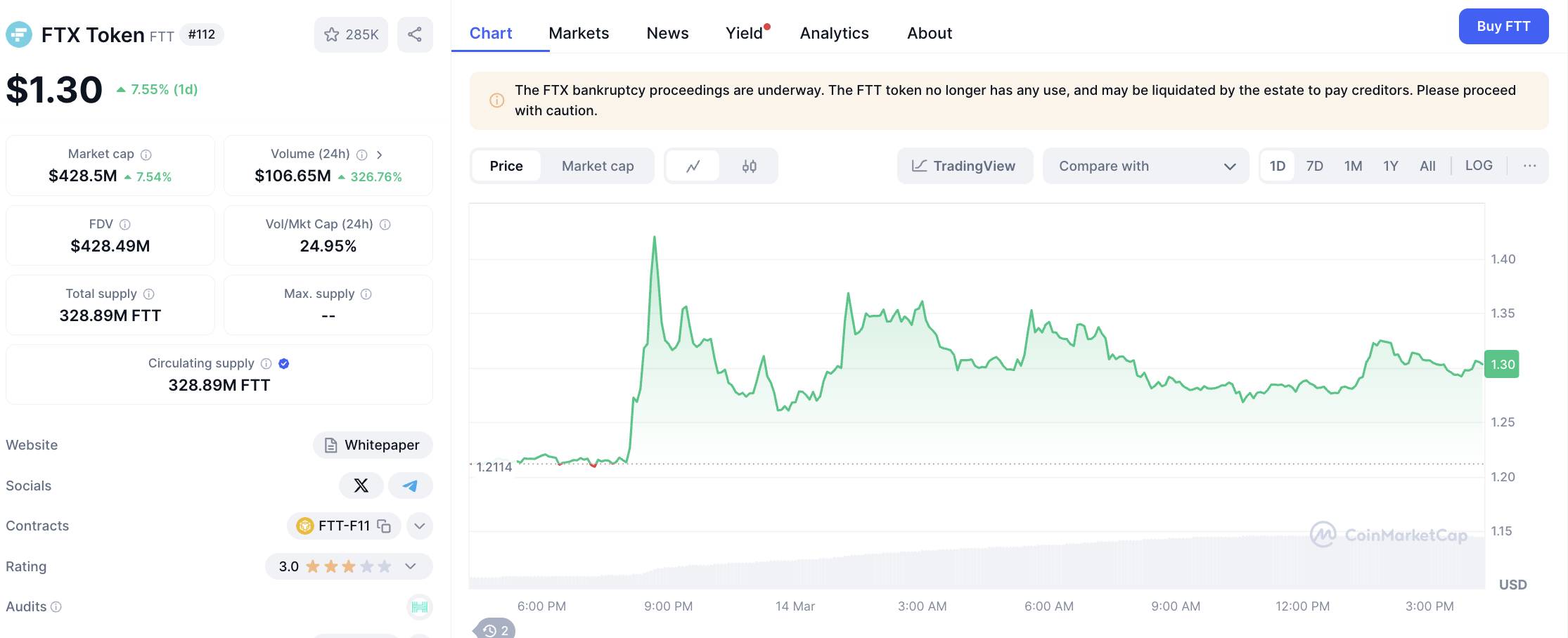Show Market cap info tooltip icon

(146, 155)
